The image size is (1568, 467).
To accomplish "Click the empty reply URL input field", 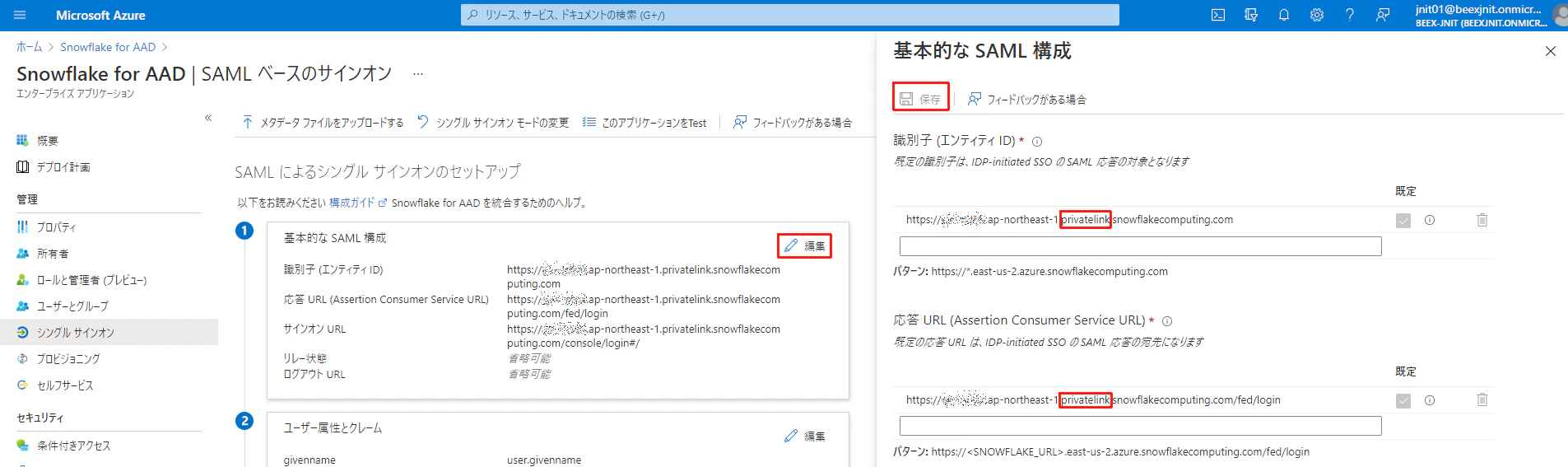I will click(x=1141, y=426).
